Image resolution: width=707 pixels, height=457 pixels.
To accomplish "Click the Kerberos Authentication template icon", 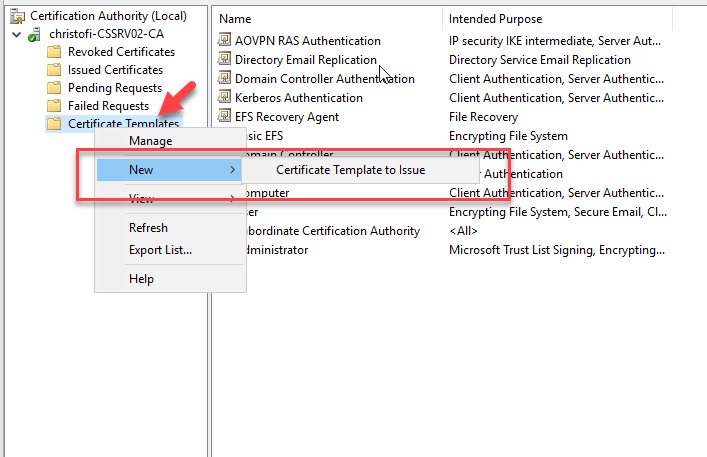I will click(x=225, y=98).
